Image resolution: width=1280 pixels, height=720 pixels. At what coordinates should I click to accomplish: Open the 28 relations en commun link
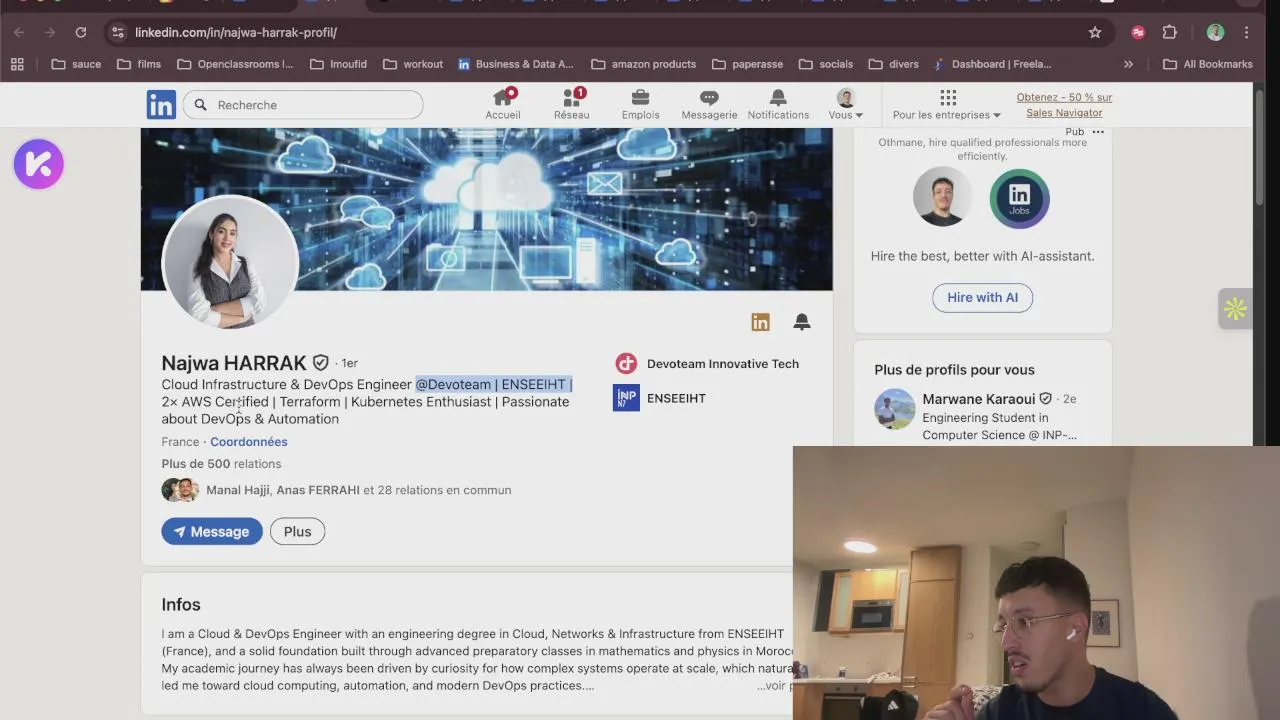tap(358, 490)
